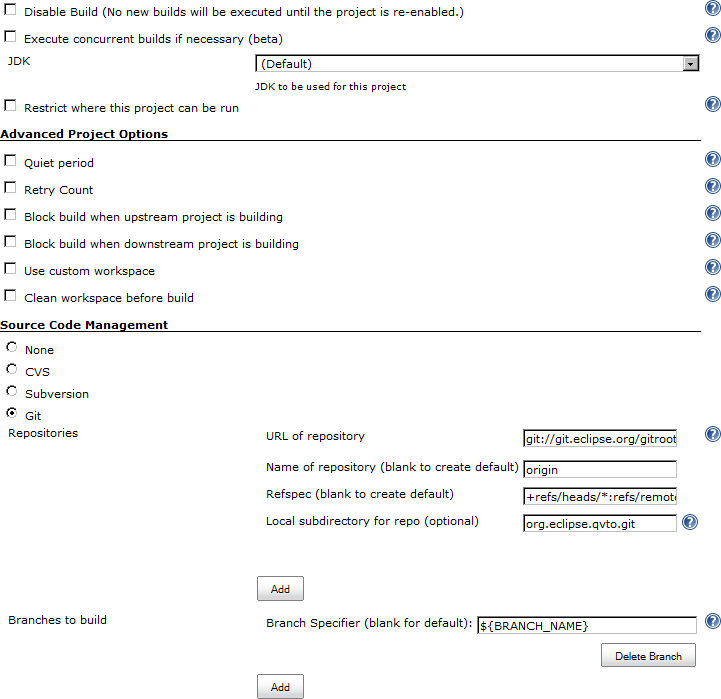This screenshot has width=721, height=699.
Task: Open help for URL of repository
Action: coord(713,434)
